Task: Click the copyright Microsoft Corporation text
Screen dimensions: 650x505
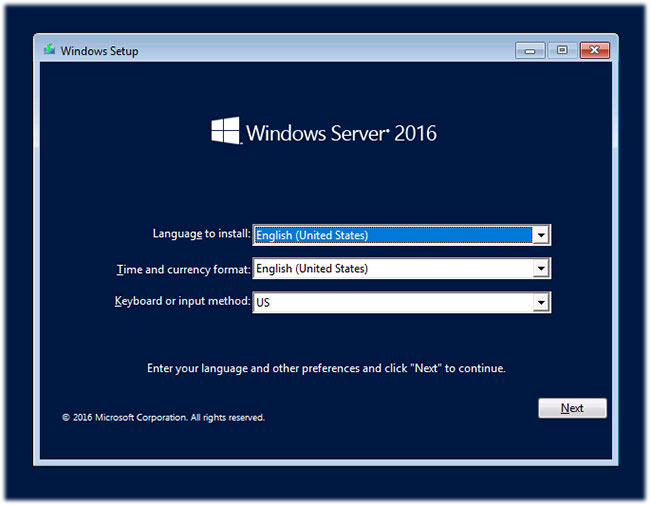Action: (x=163, y=417)
